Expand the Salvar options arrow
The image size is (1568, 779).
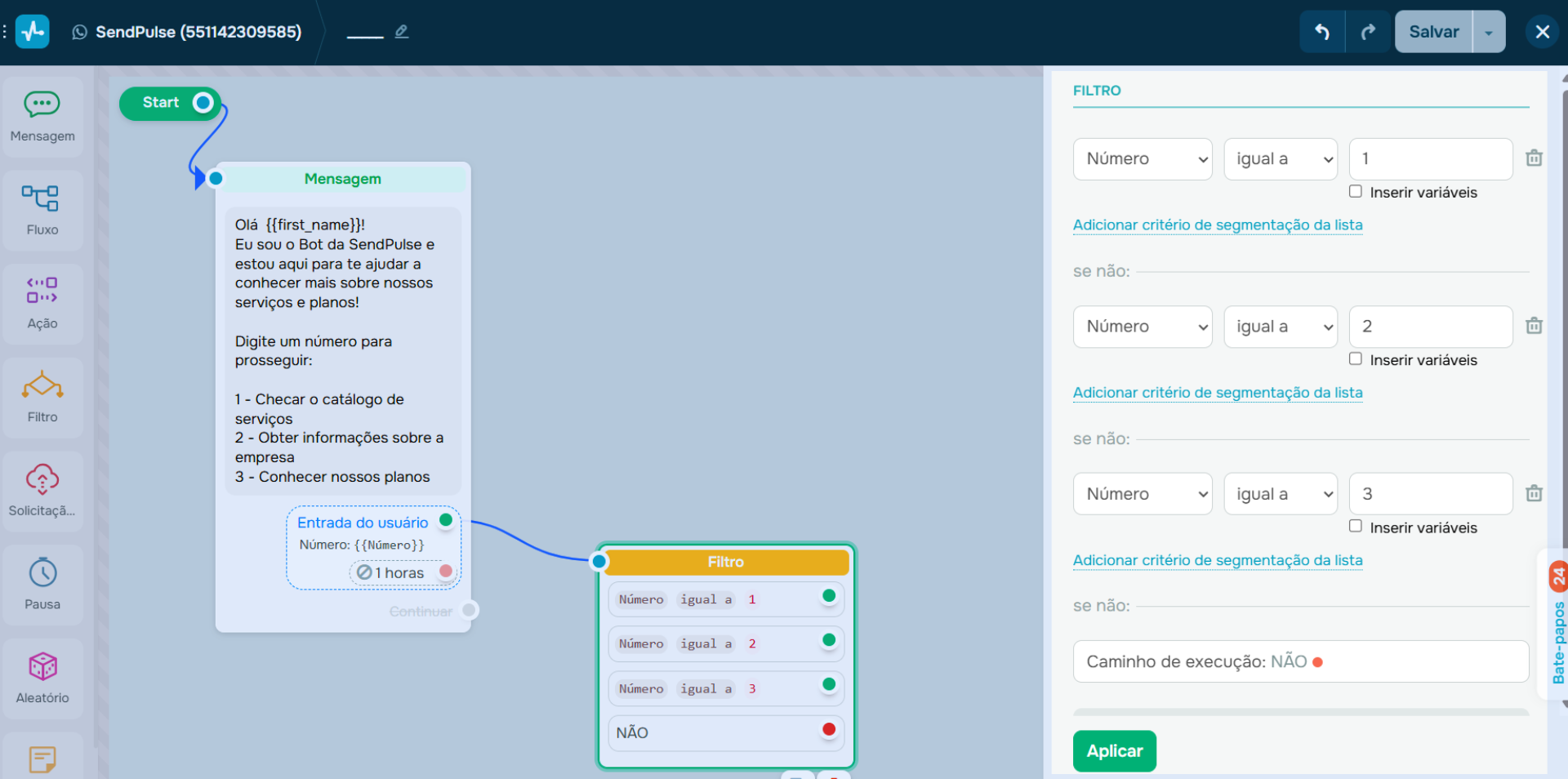point(1489,32)
